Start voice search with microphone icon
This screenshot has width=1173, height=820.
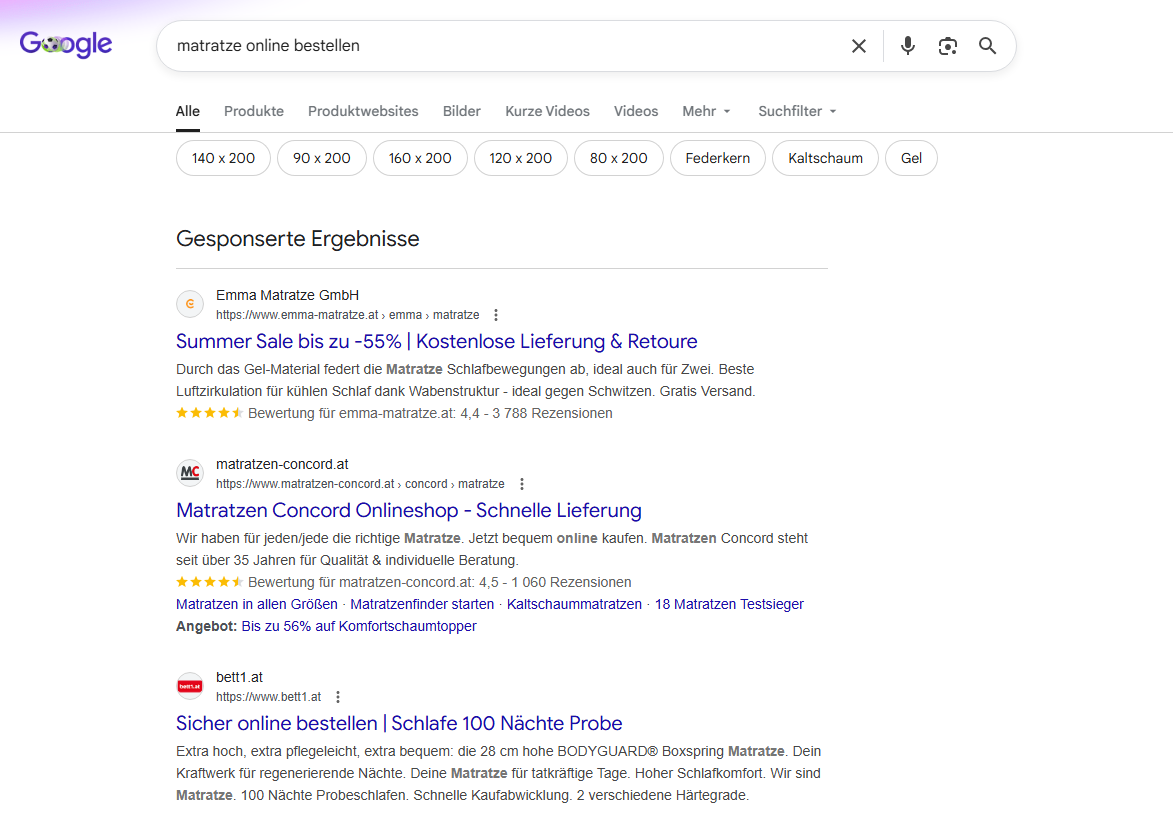click(907, 46)
